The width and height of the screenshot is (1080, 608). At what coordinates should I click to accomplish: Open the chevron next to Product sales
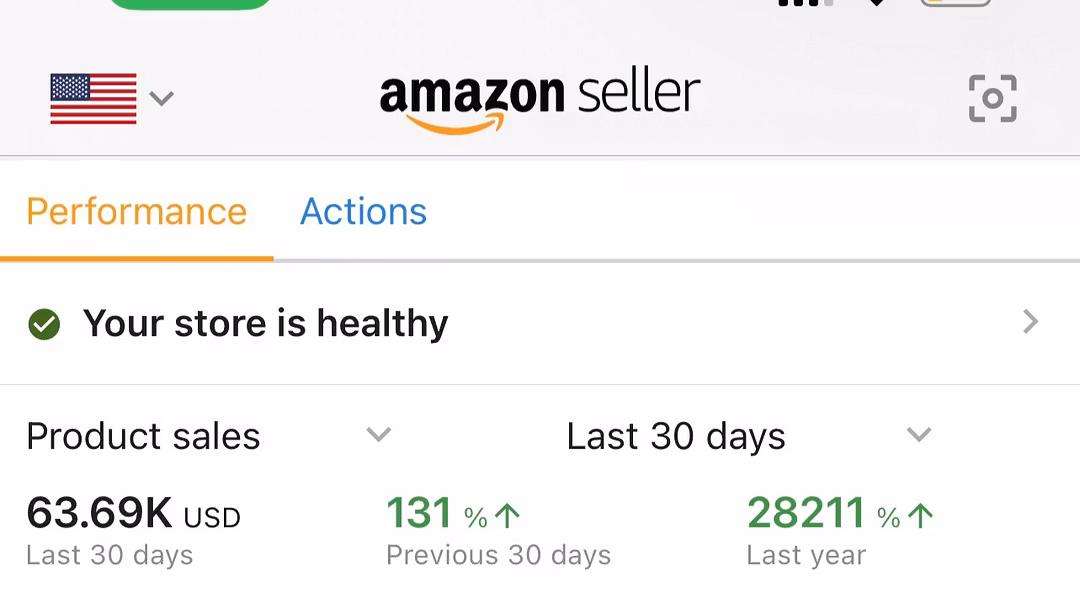pos(378,434)
